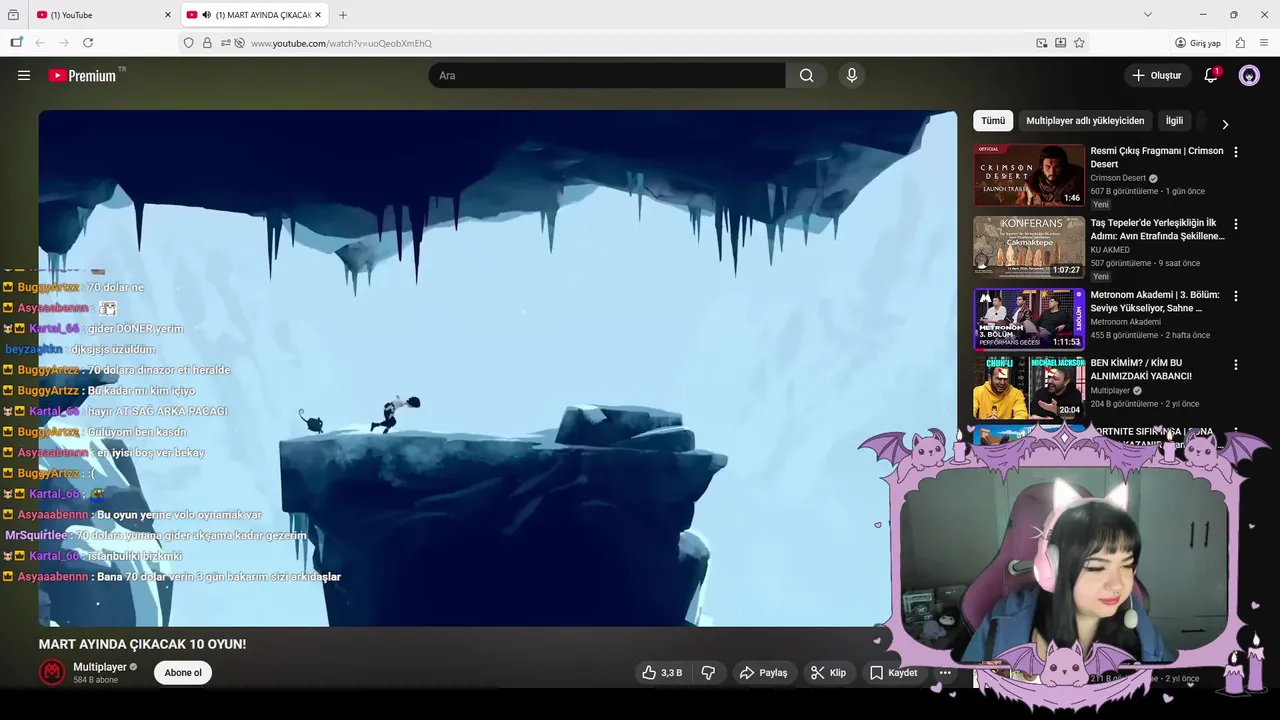
Task: Open BEN KİMİM video thumbnail
Action: click(x=1029, y=387)
